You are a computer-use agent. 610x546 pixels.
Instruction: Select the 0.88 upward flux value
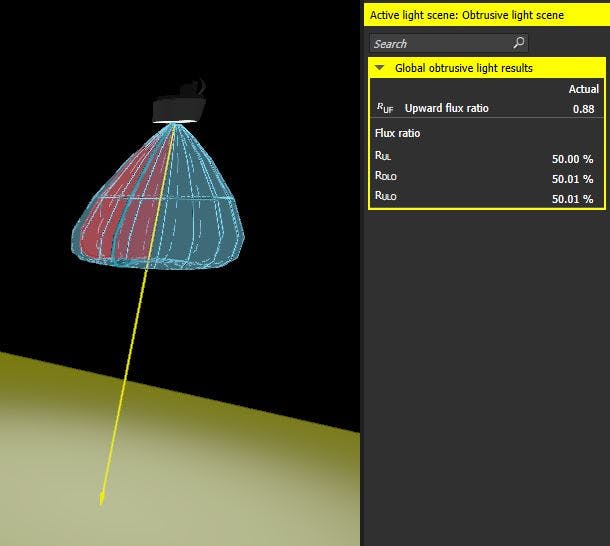coord(583,109)
